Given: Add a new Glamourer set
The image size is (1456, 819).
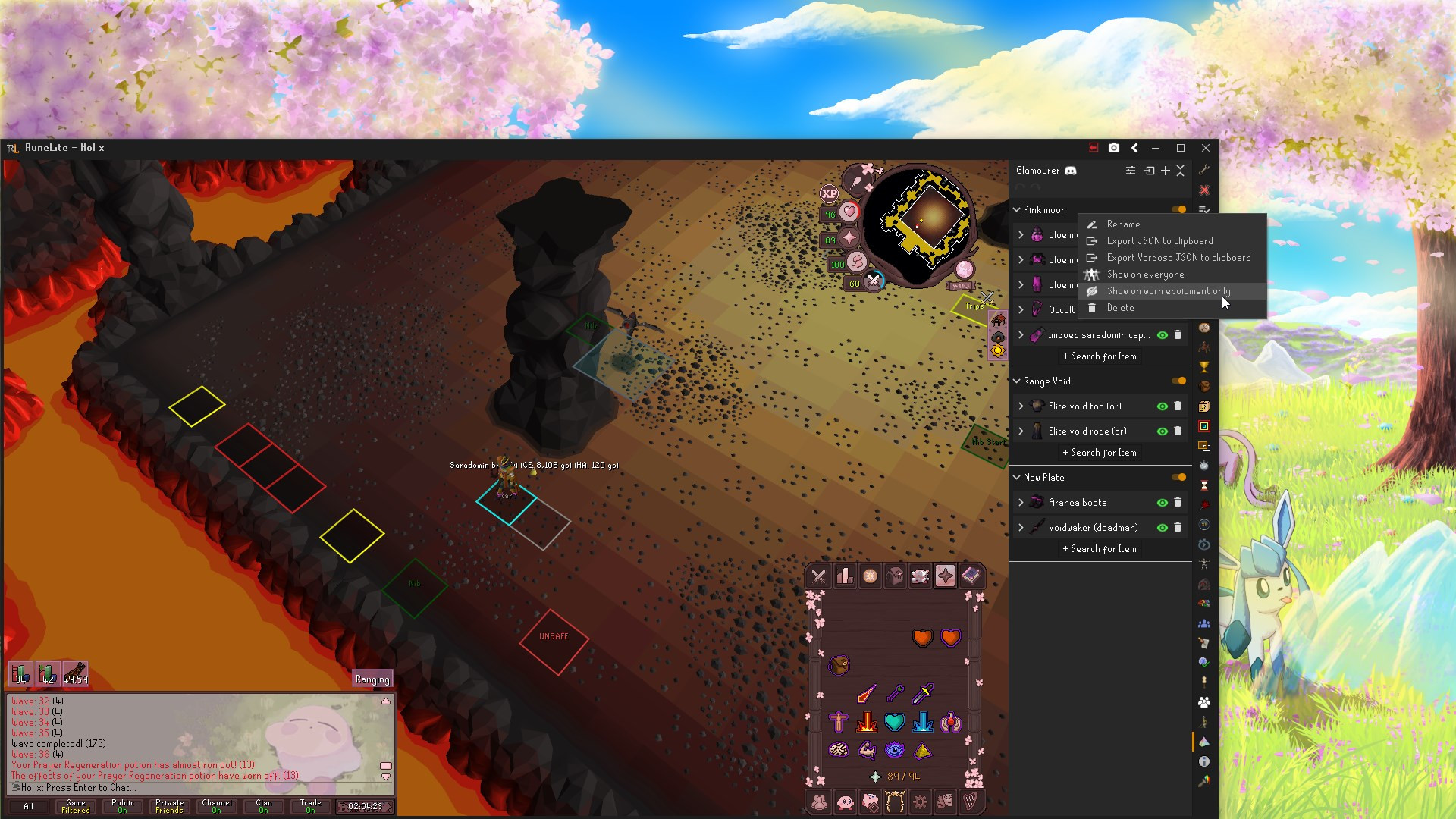Looking at the screenshot, I should click(x=1166, y=171).
